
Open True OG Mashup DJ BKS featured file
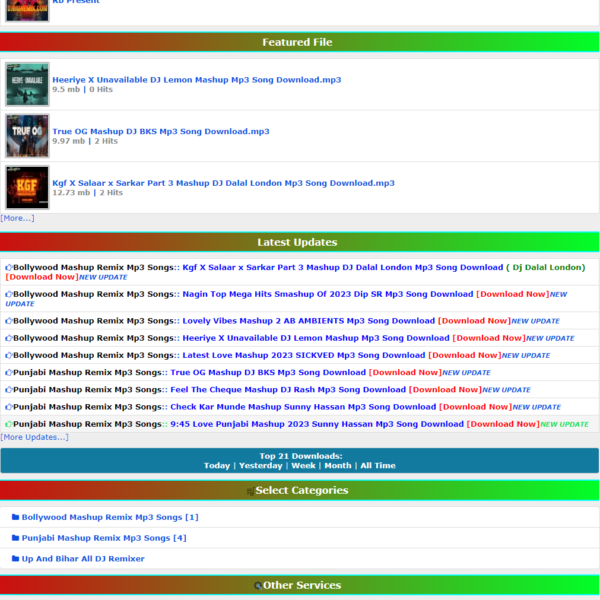161,131
